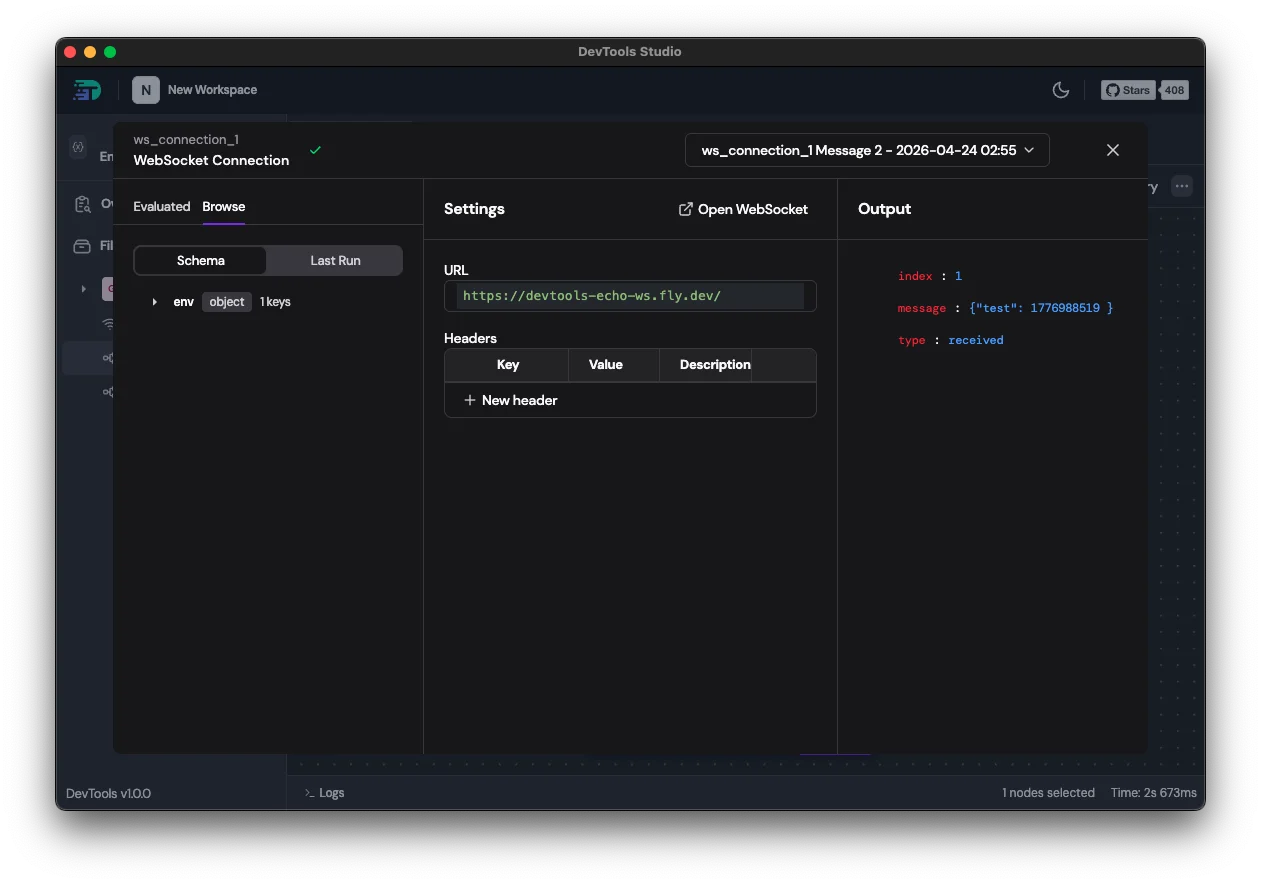
Task: Toggle dark mode with moon icon
Action: [x=1061, y=90]
